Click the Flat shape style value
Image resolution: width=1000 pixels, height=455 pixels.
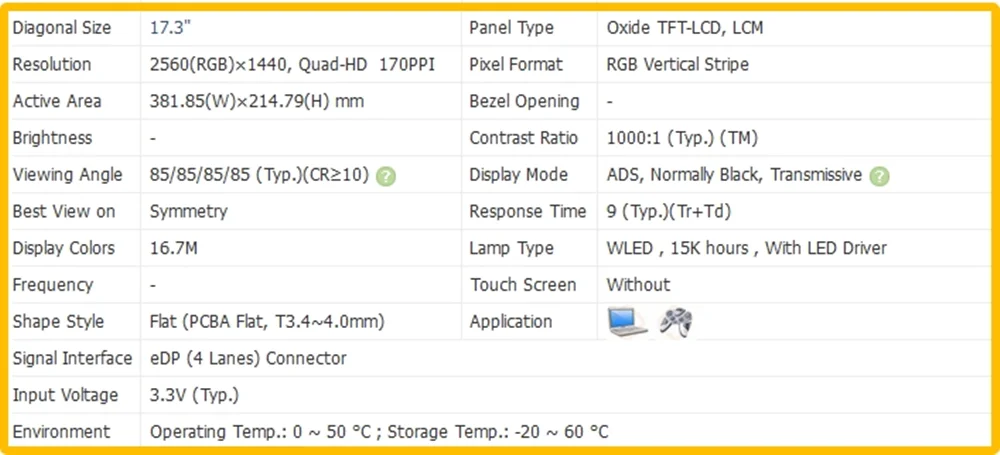[267, 322]
